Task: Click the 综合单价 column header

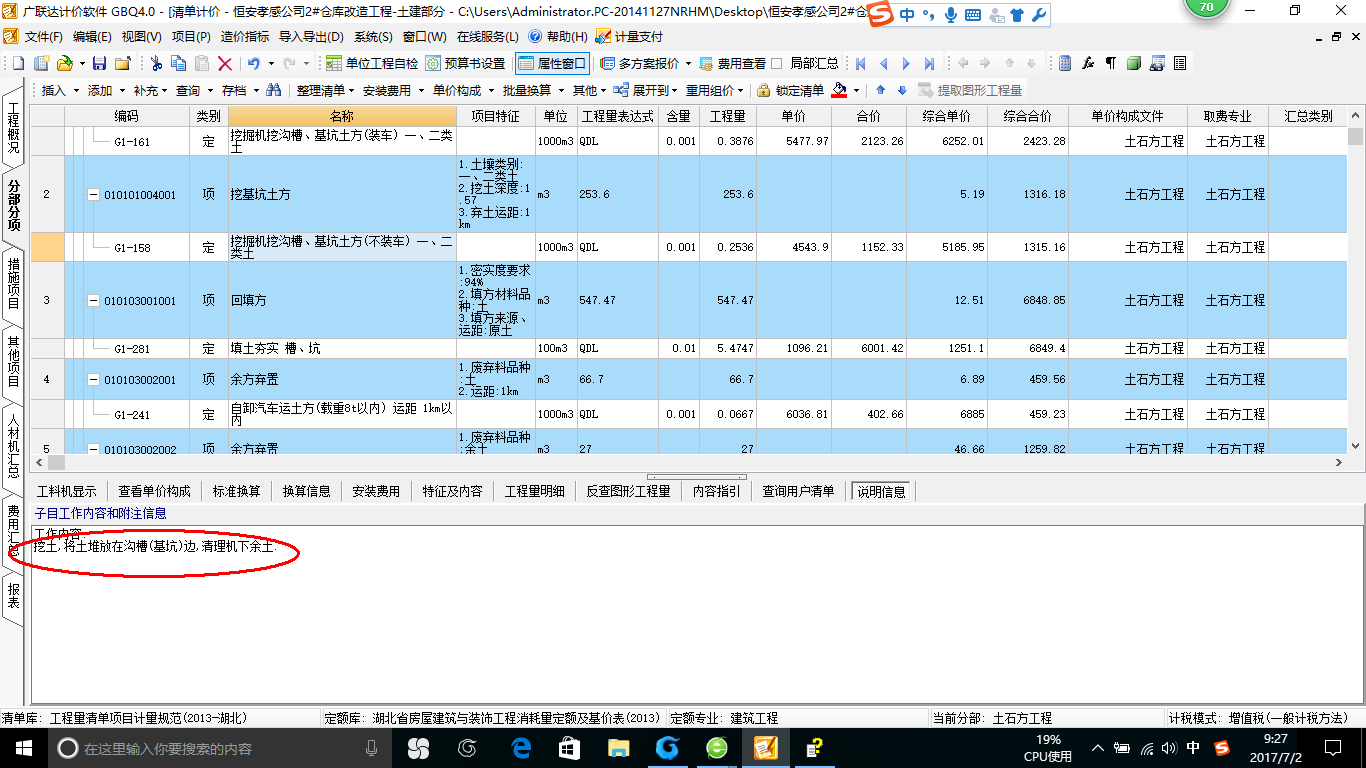Action: click(947, 116)
